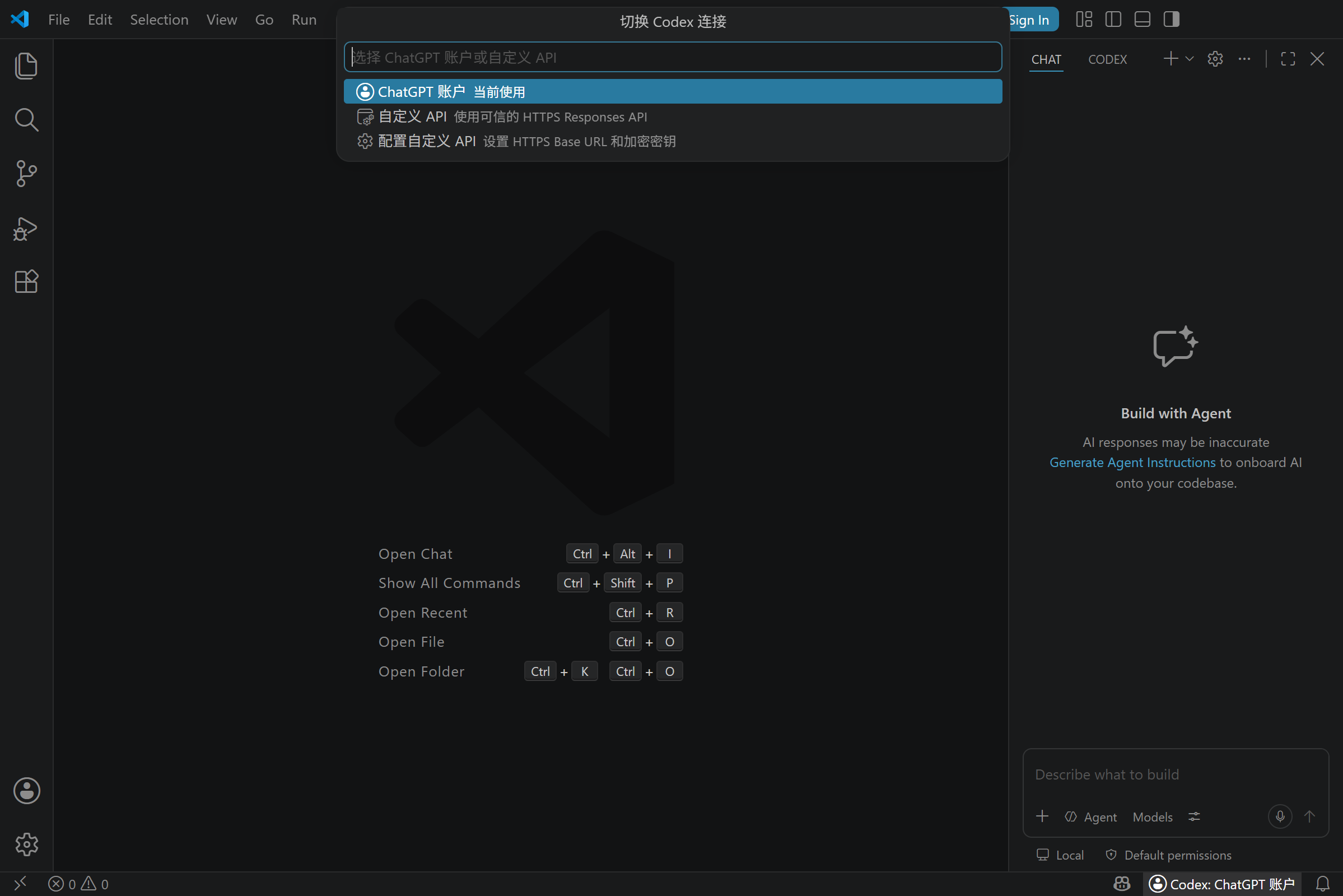Screen dimensions: 1343x896
Task: Open the Local session target picker
Action: tap(1060, 855)
